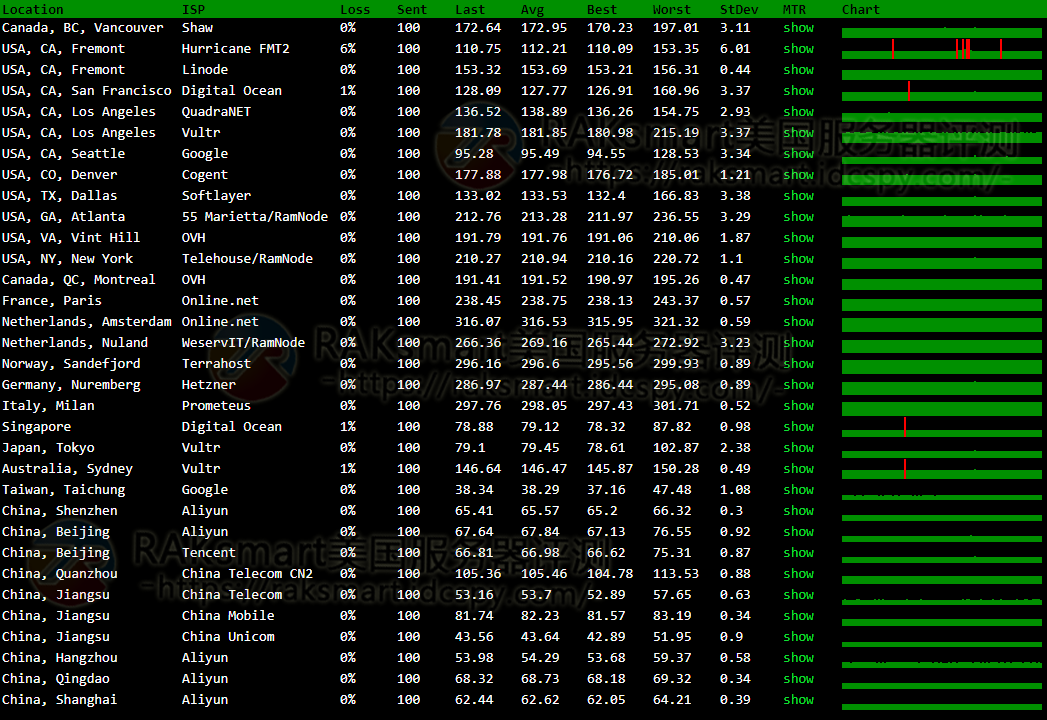Viewport: 1047px width, 720px height.
Task: Click the ISP column header
Action: pyautogui.click(x=193, y=9)
